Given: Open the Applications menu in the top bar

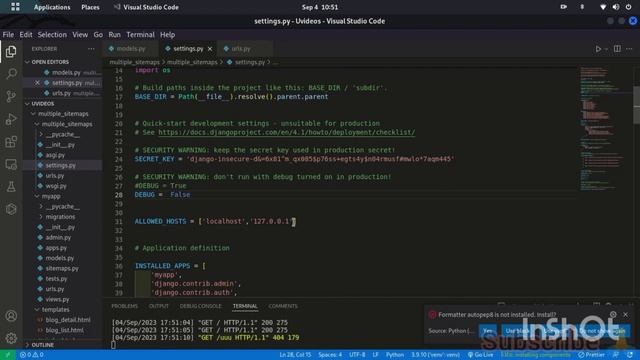Looking at the screenshot, I should [52, 7].
